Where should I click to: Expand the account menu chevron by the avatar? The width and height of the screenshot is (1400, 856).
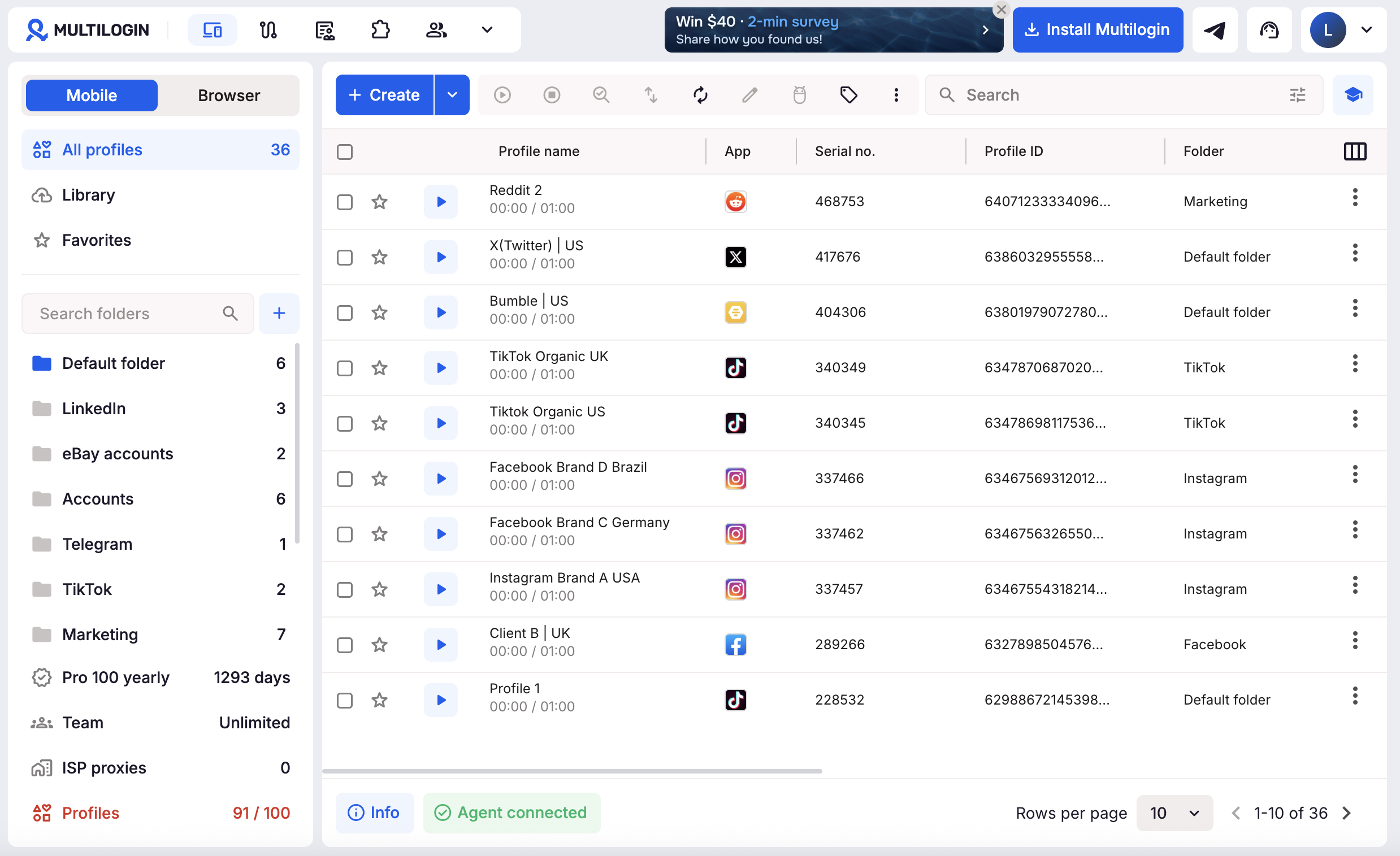1367,29
